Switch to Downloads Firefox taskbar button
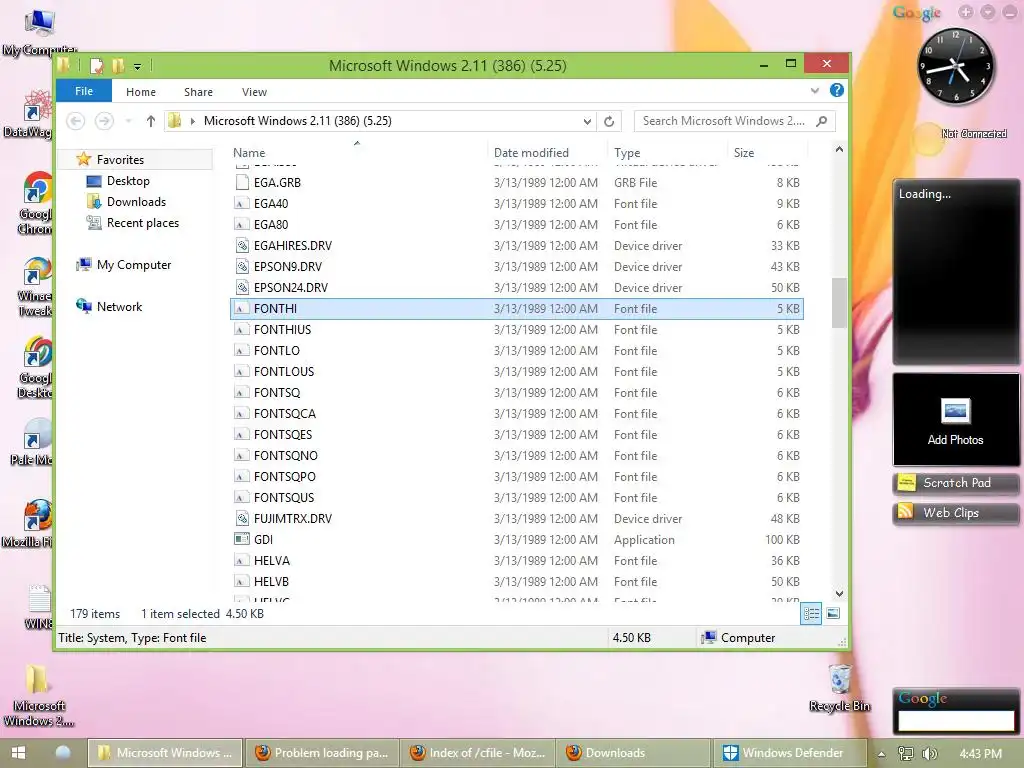The width and height of the screenshot is (1024, 768). tap(632, 753)
